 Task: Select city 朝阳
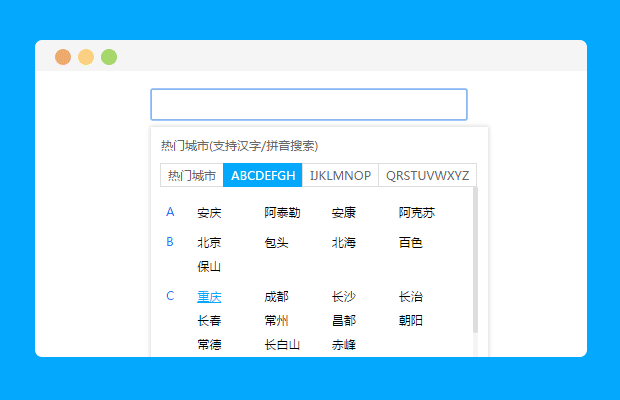click(411, 321)
